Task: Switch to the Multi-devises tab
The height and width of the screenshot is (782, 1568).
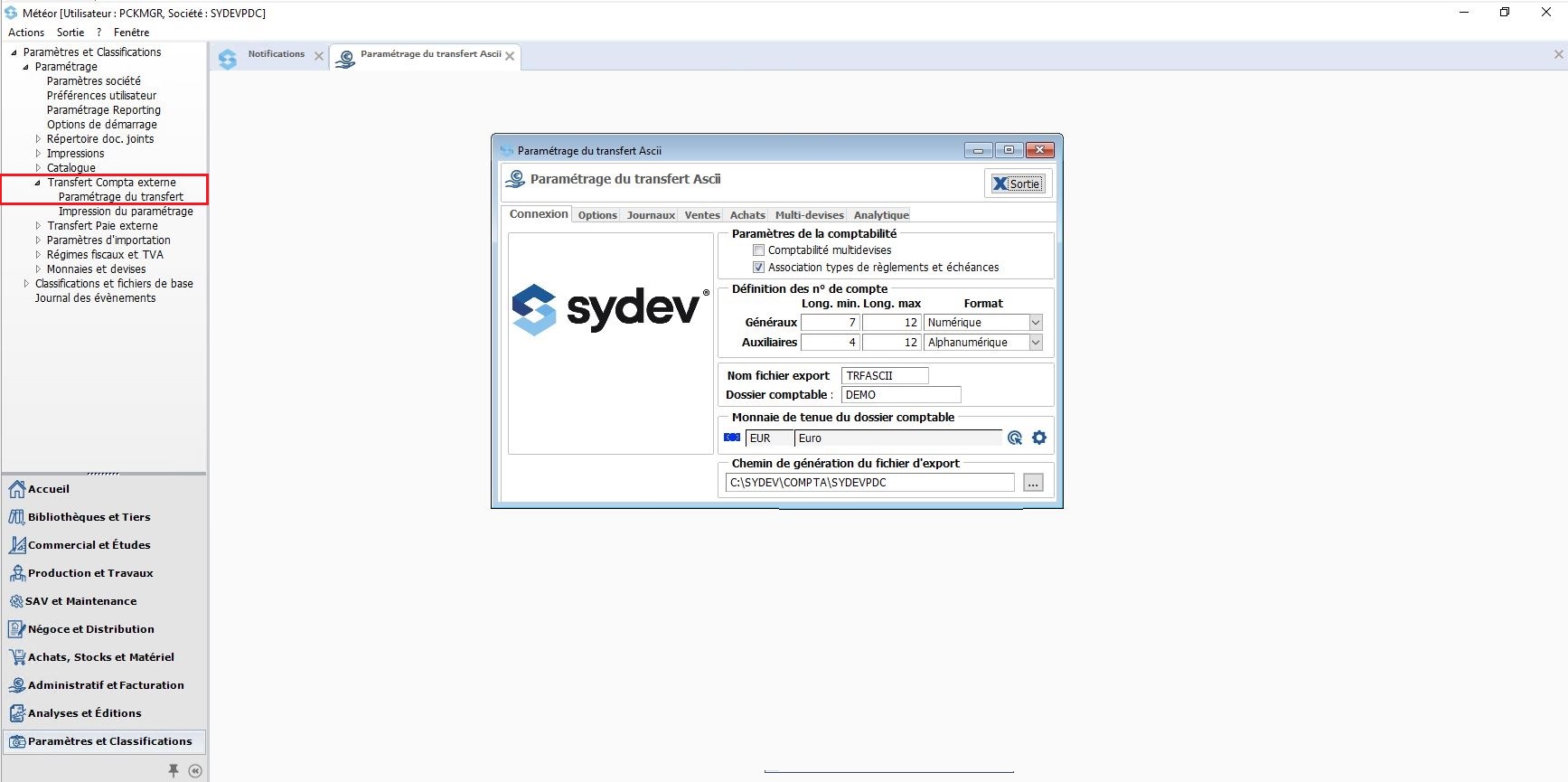Action: click(x=809, y=215)
